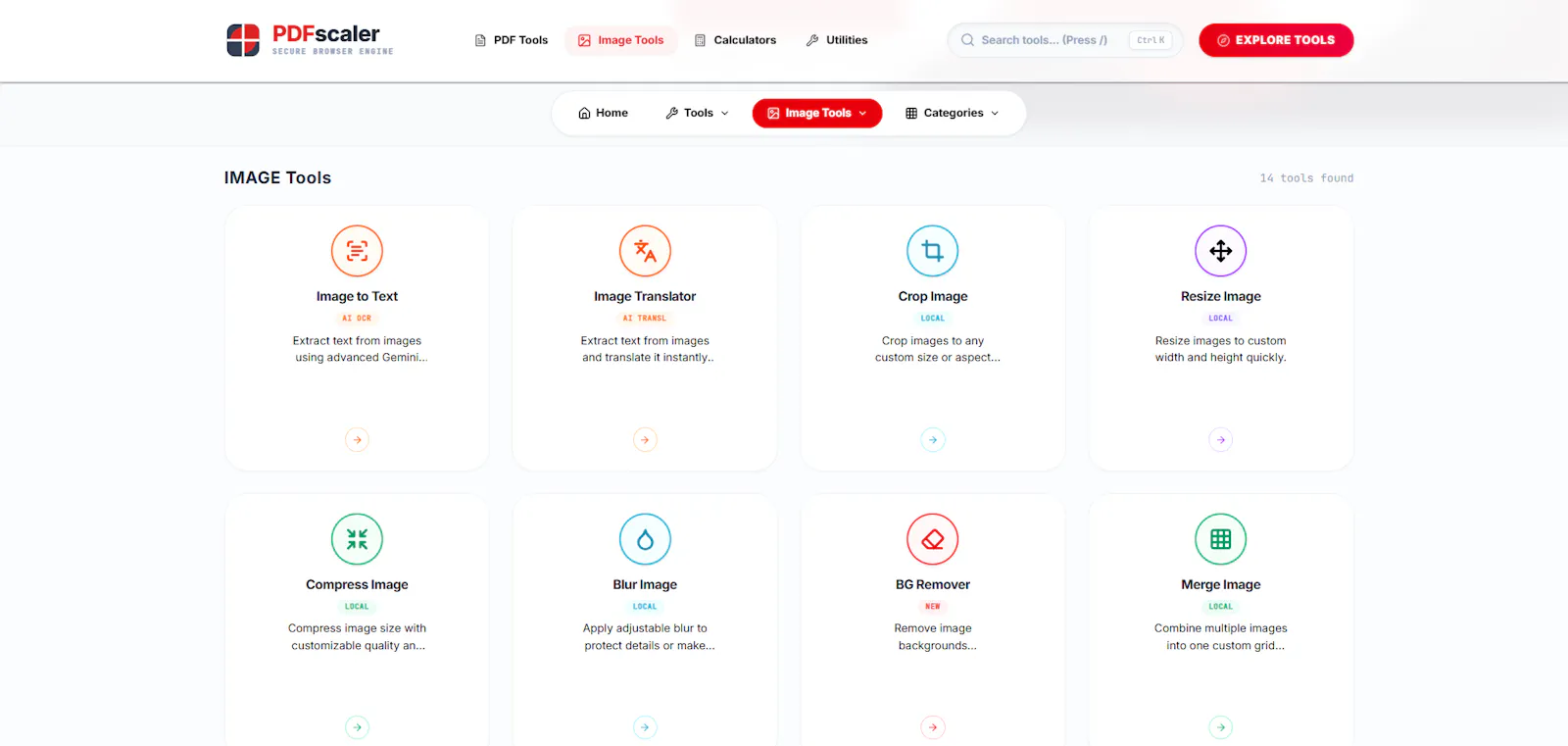
Task: Open the Image Translator tool icon
Action: 645,251
